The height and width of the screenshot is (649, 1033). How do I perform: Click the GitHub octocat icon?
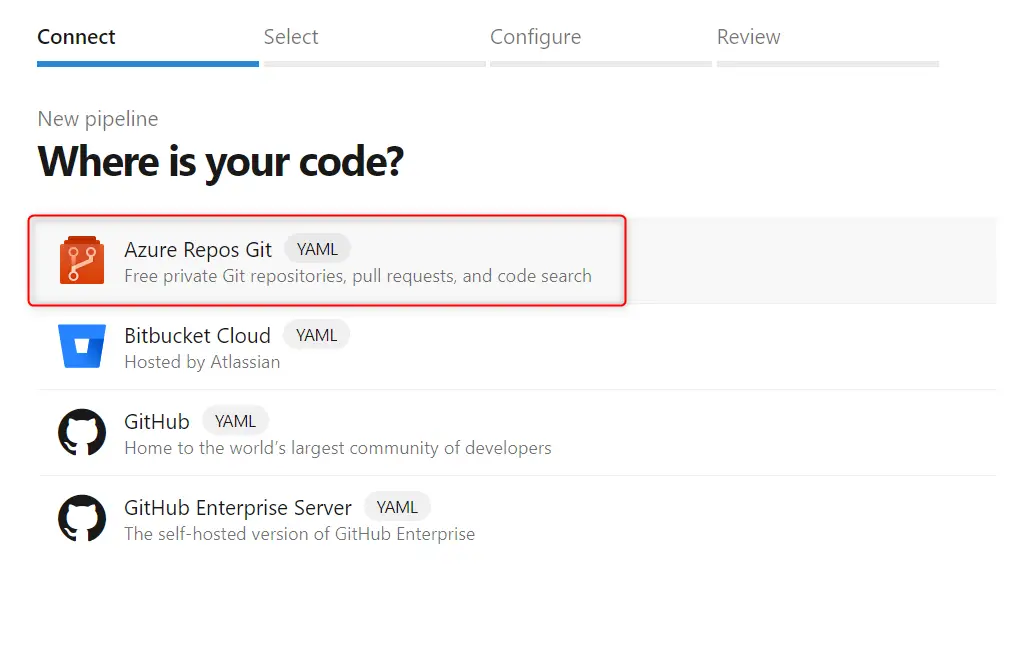(x=82, y=432)
